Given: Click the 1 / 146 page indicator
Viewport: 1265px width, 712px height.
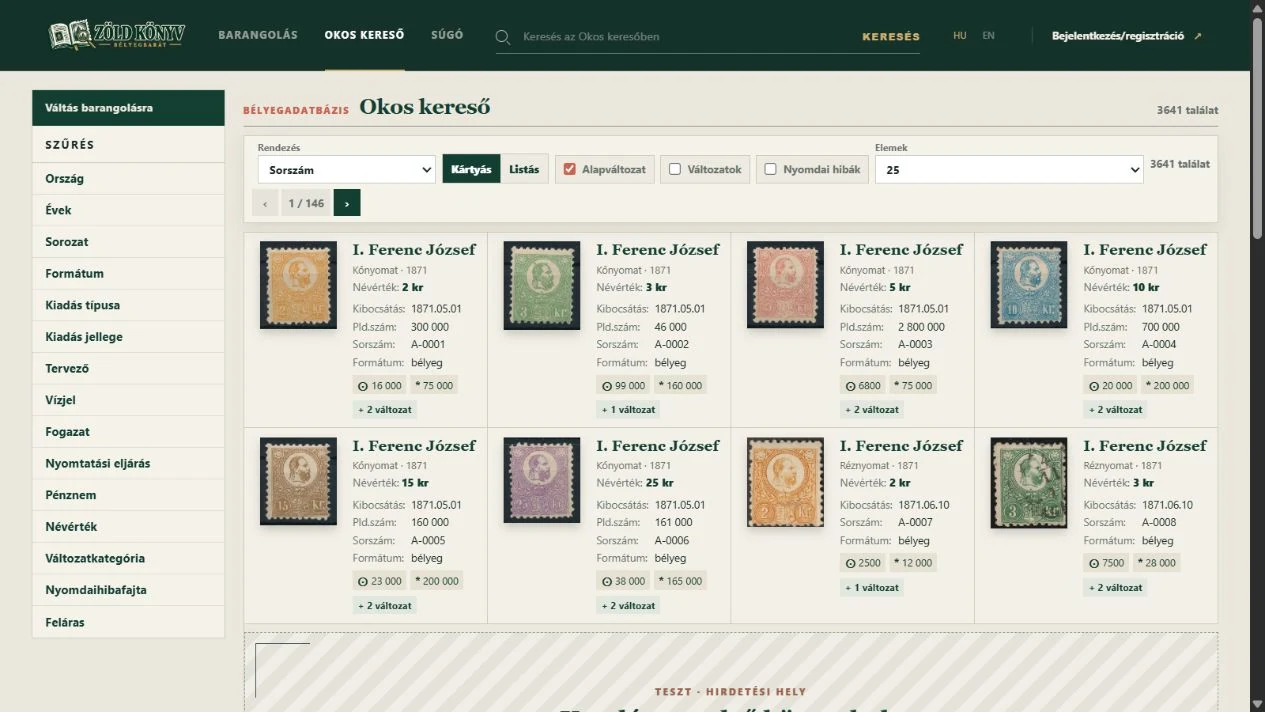Looking at the screenshot, I should click(306, 203).
